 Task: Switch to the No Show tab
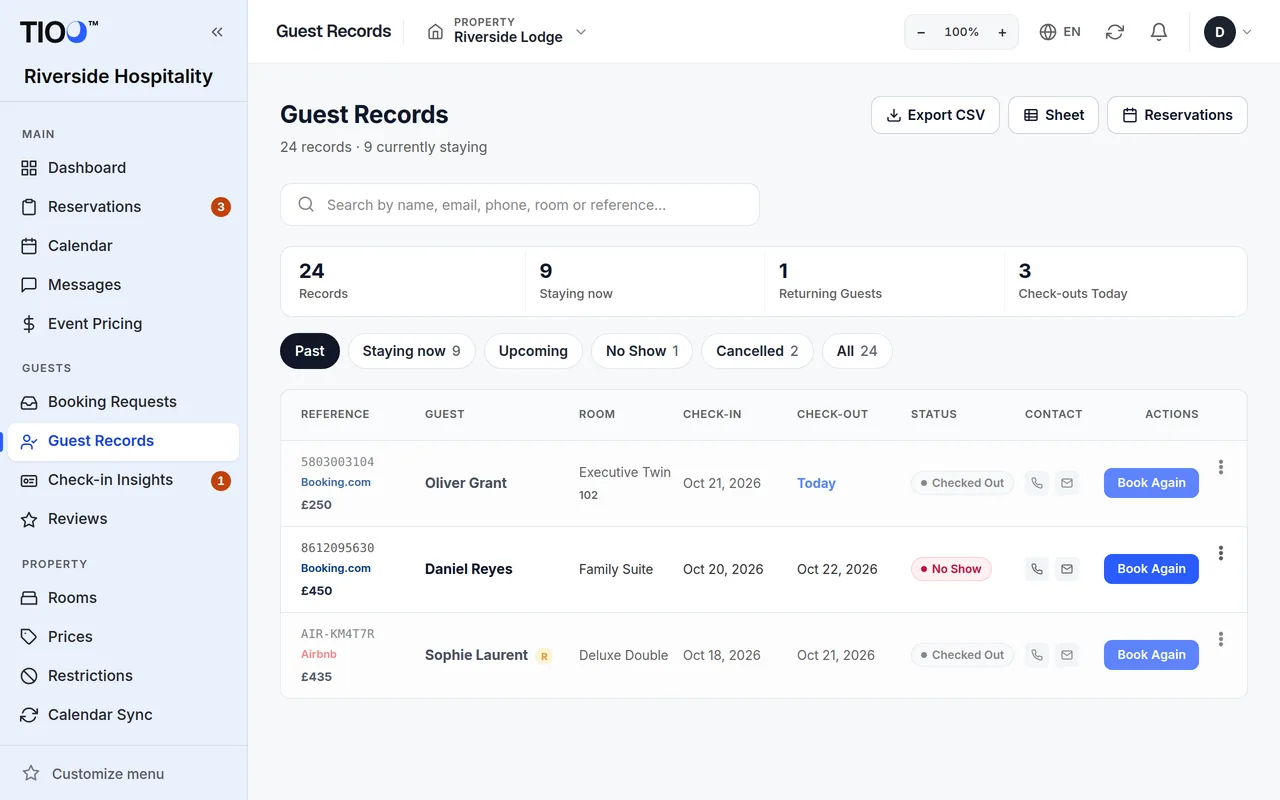pyautogui.click(x=642, y=351)
